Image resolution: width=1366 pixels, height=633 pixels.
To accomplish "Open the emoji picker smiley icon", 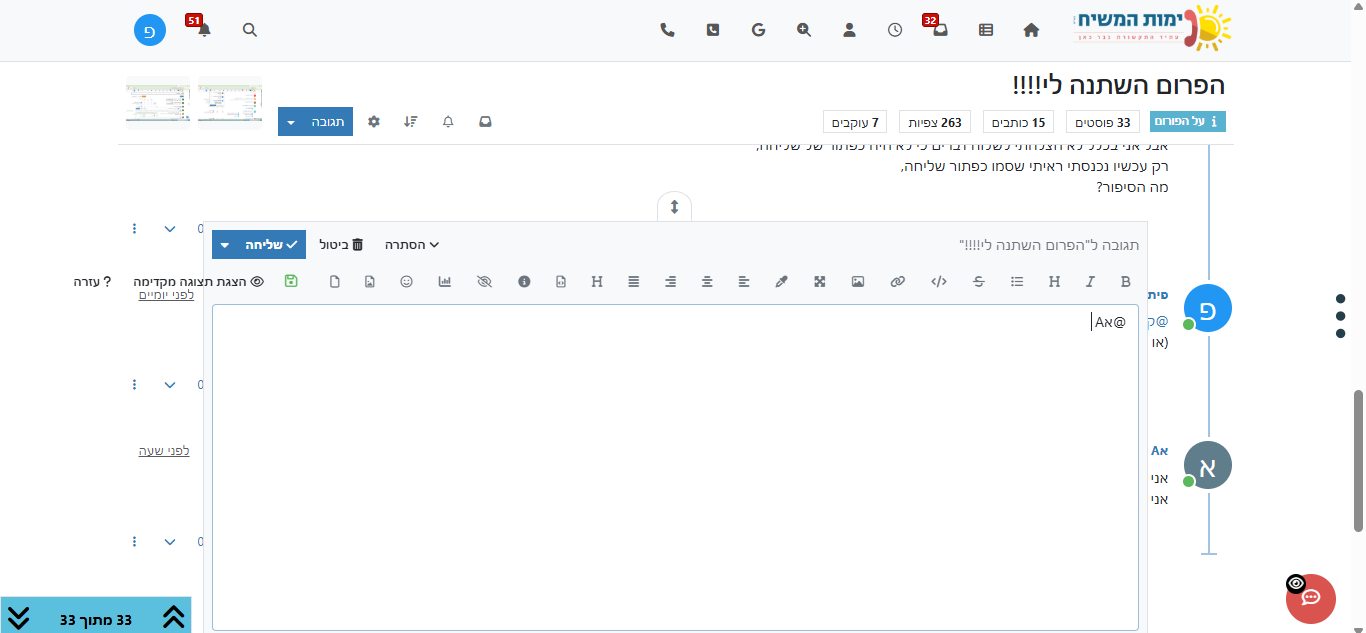I will point(406,282).
